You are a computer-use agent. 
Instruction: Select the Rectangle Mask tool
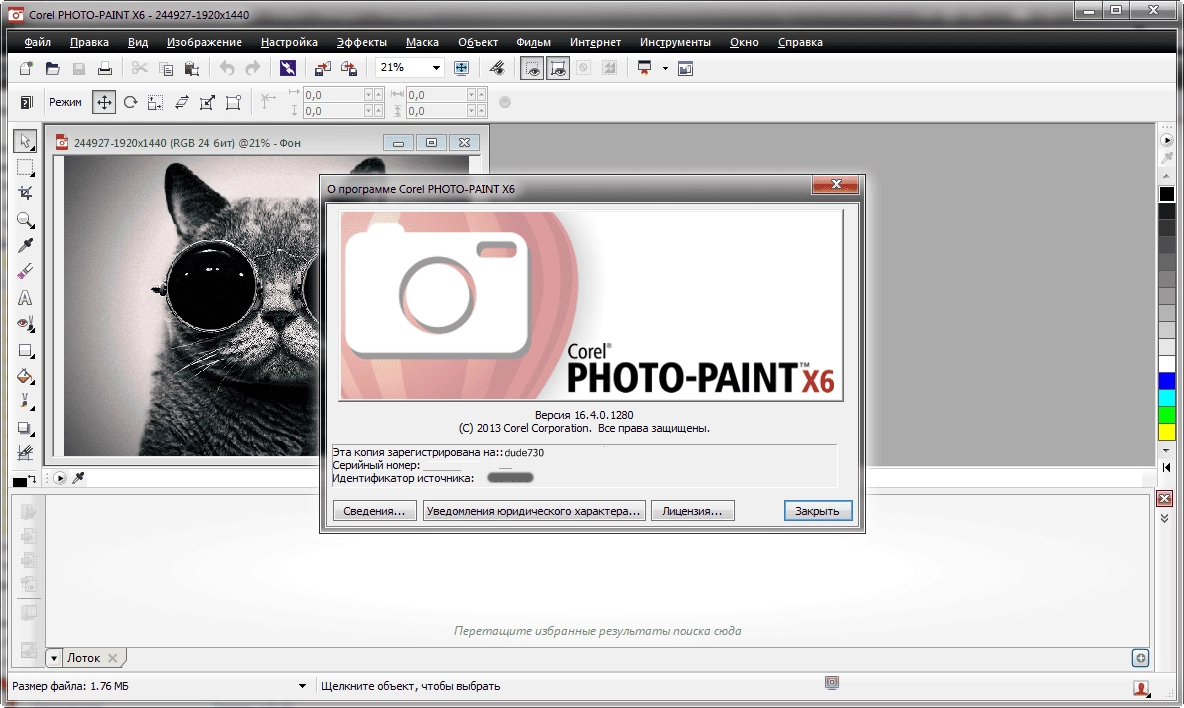coord(25,168)
